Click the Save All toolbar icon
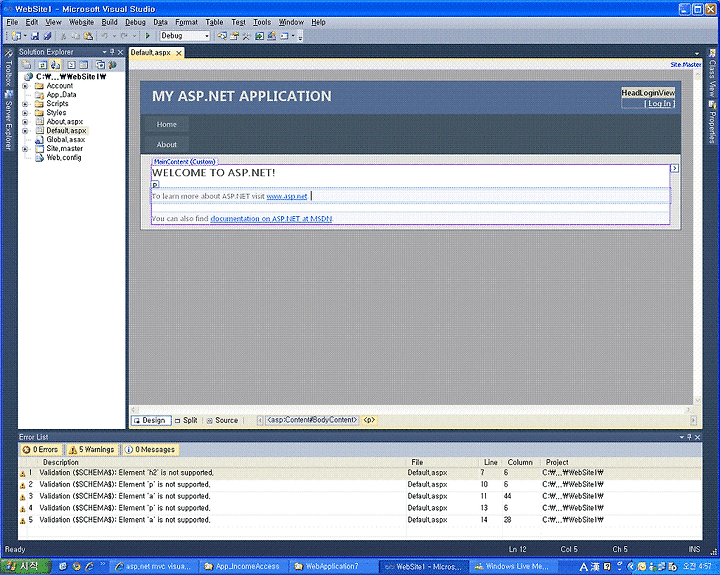Screen dimensions: 720x575 click(47, 36)
